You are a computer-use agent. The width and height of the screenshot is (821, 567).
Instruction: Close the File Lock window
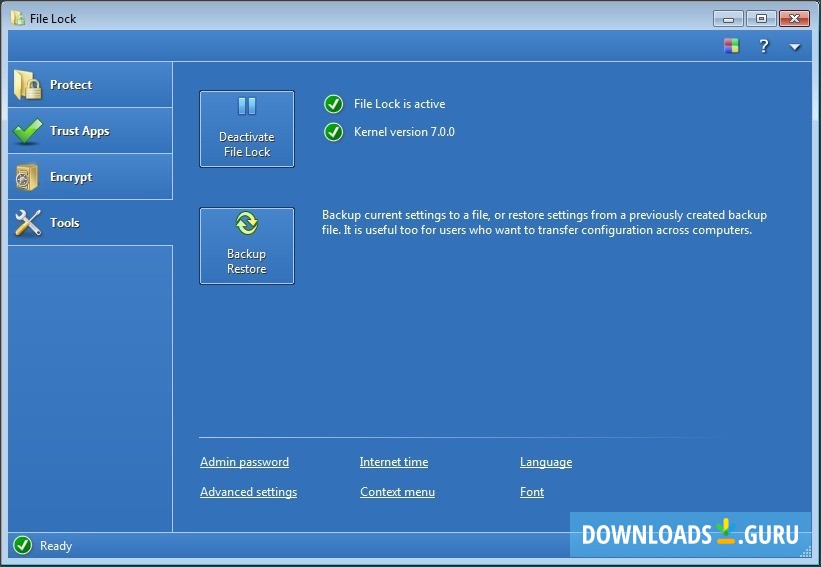(794, 19)
